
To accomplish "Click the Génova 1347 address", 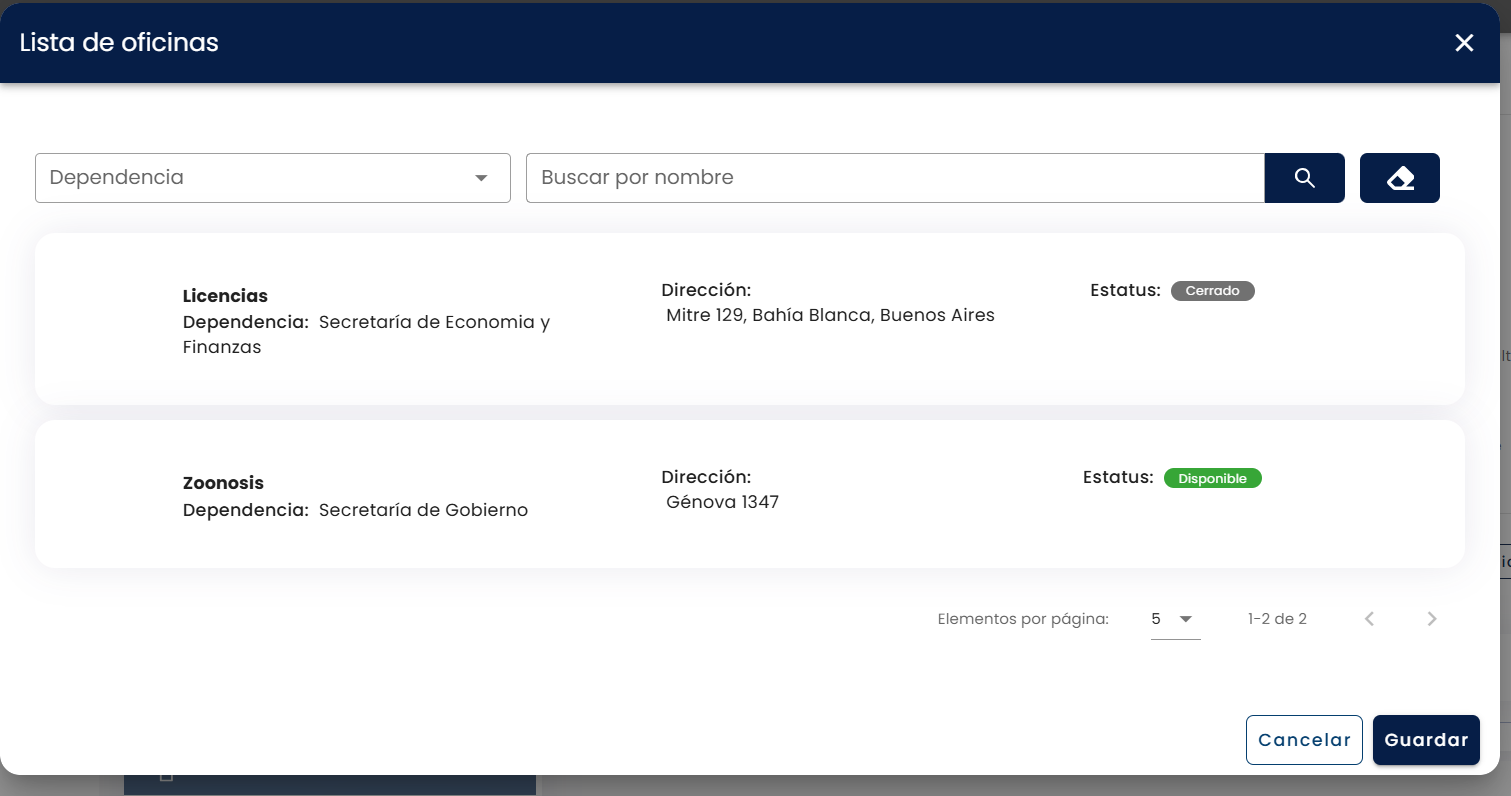I will [722, 502].
